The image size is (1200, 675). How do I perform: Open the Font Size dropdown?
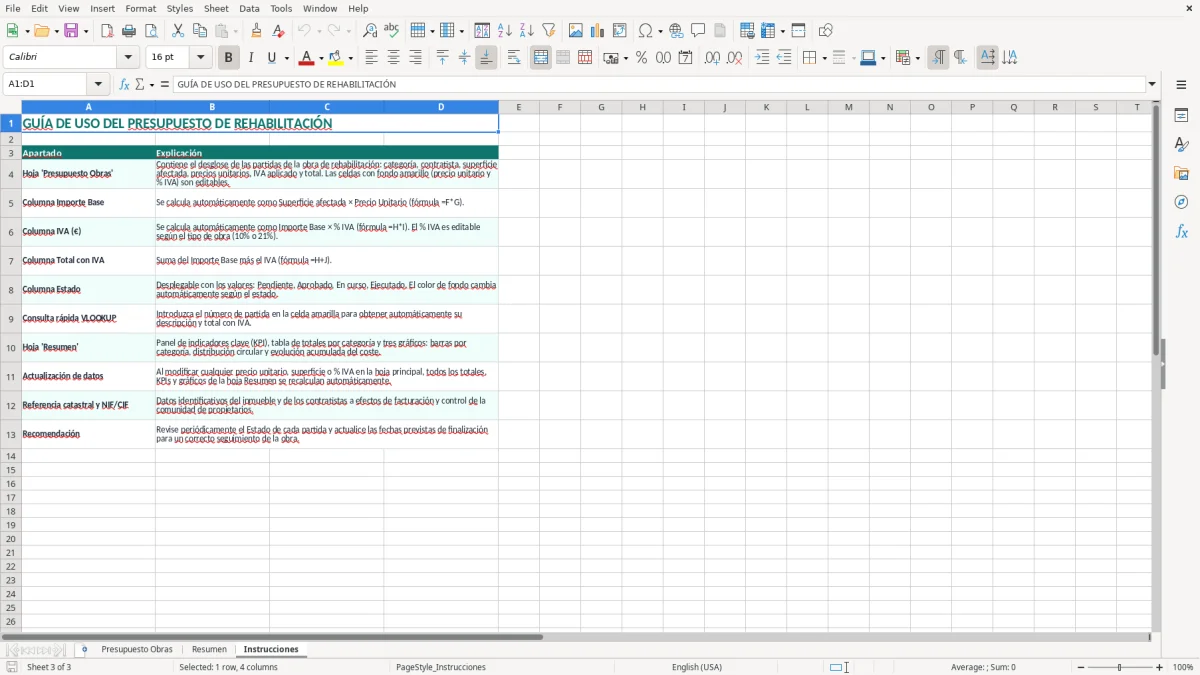[x=200, y=58]
